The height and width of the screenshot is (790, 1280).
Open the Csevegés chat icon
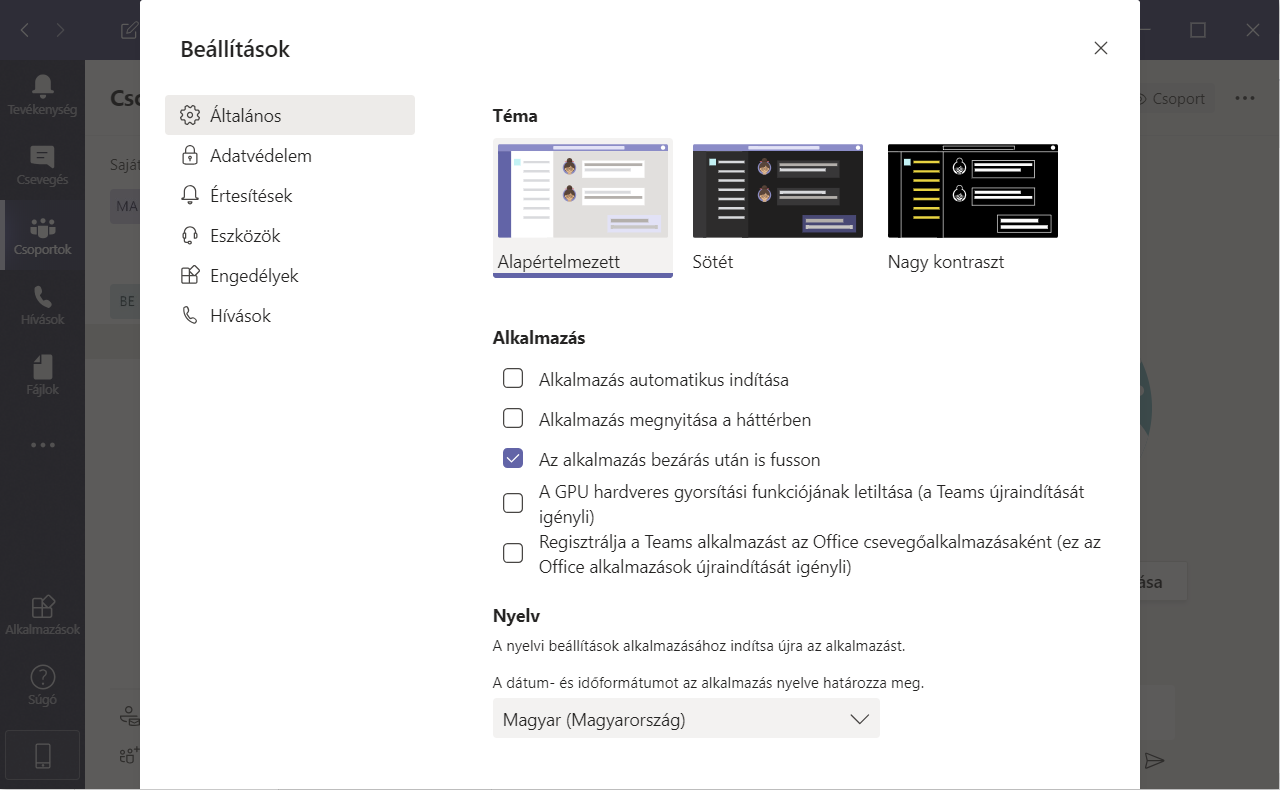(42, 157)
